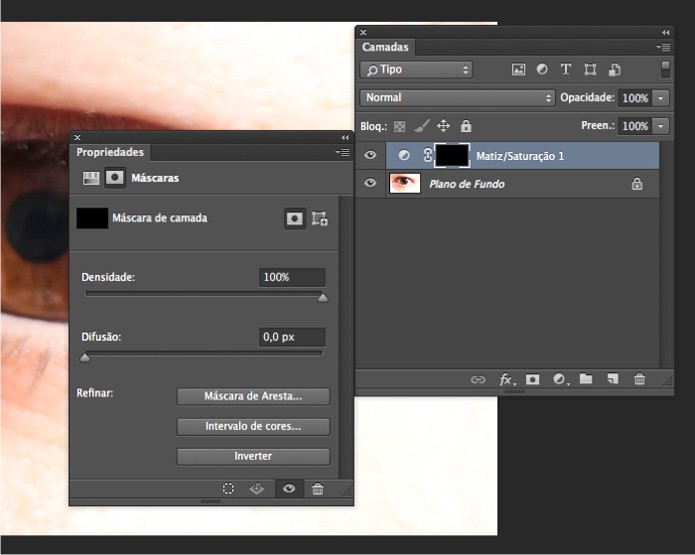Click the add layer mask icon in Camadas

[x=533, y=380]
